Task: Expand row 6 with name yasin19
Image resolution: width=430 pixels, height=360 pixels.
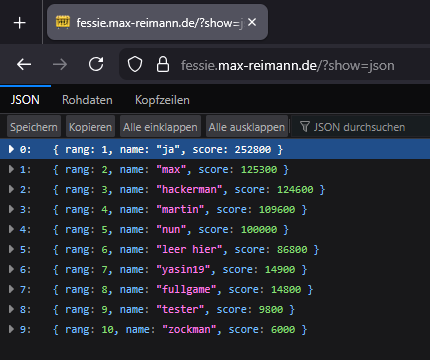Action: click(x=11, y=269)
